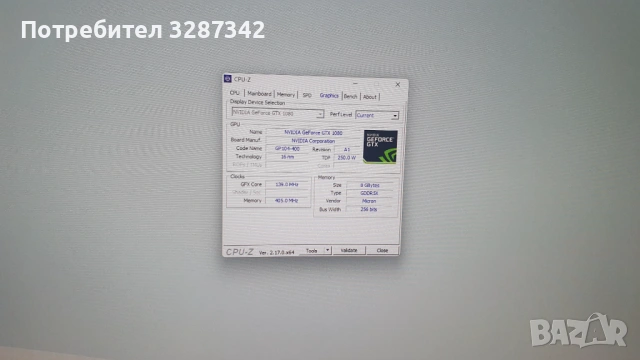
Task: Click the GFX Core clock value
Action: pyautogui.click(x=287, y=184)
